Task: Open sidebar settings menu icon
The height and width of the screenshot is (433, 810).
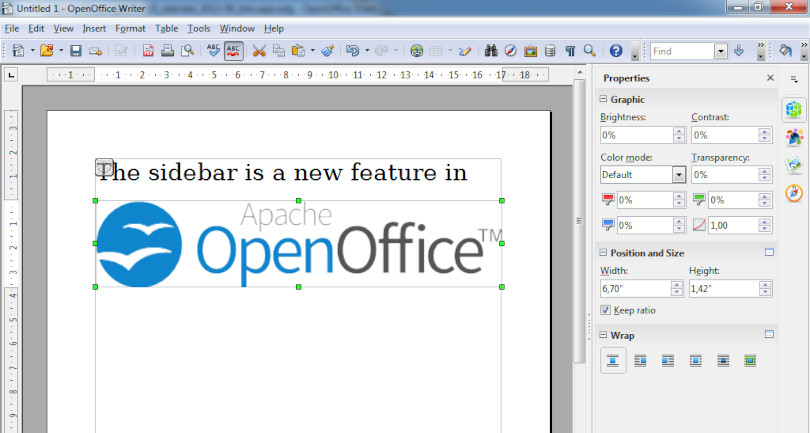Action: [x=794, y=79]
